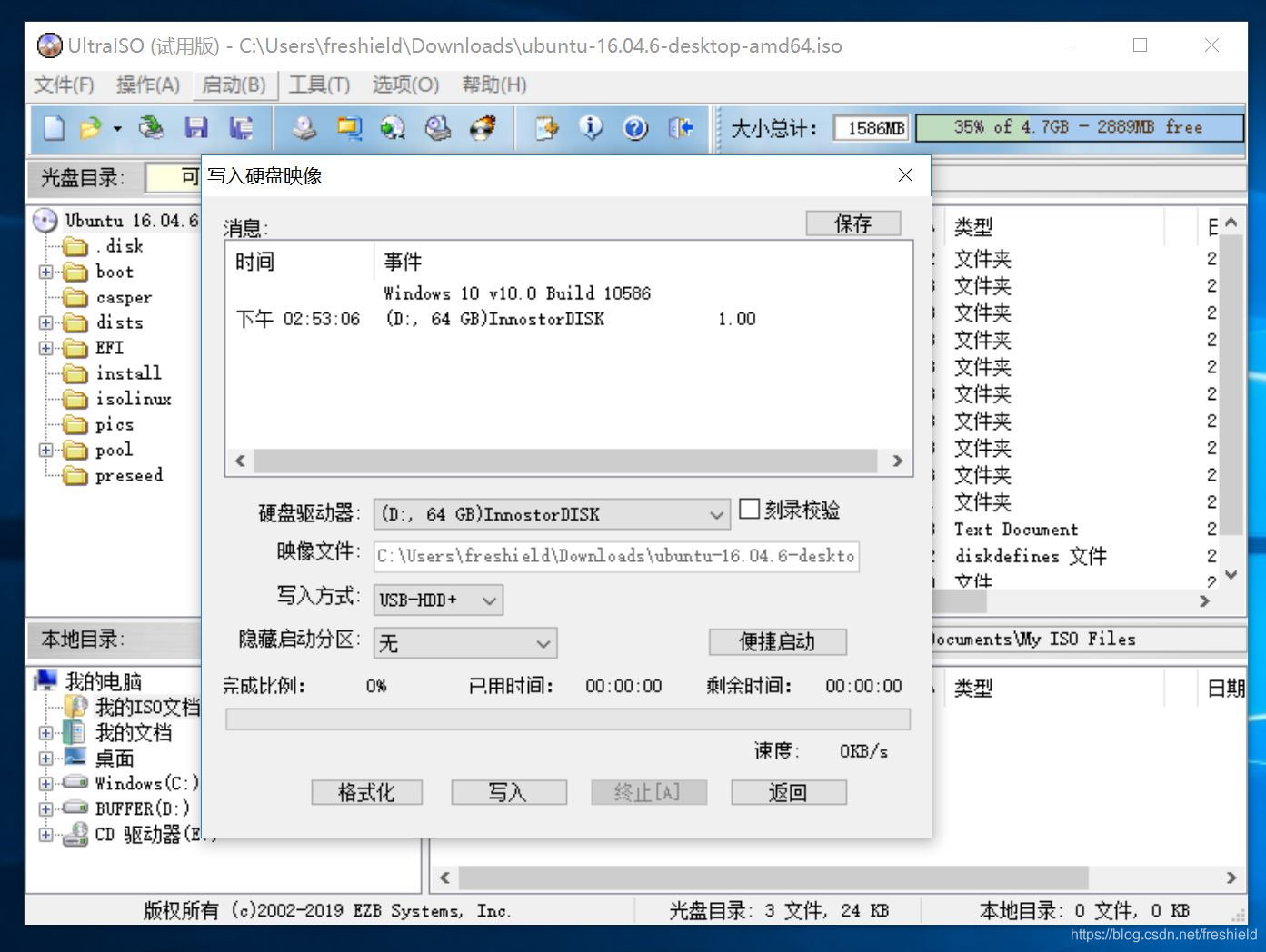Select the install folder icon in the tree
Screen dimensions: 1266x952
tap(75, 373)
